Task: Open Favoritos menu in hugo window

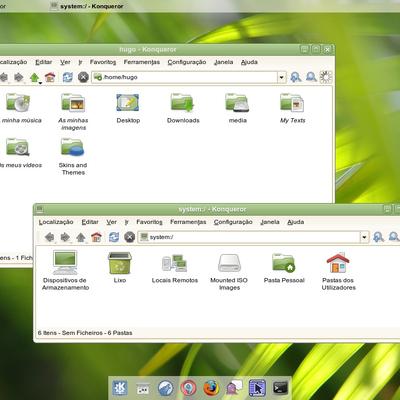Action: (103, 62)
